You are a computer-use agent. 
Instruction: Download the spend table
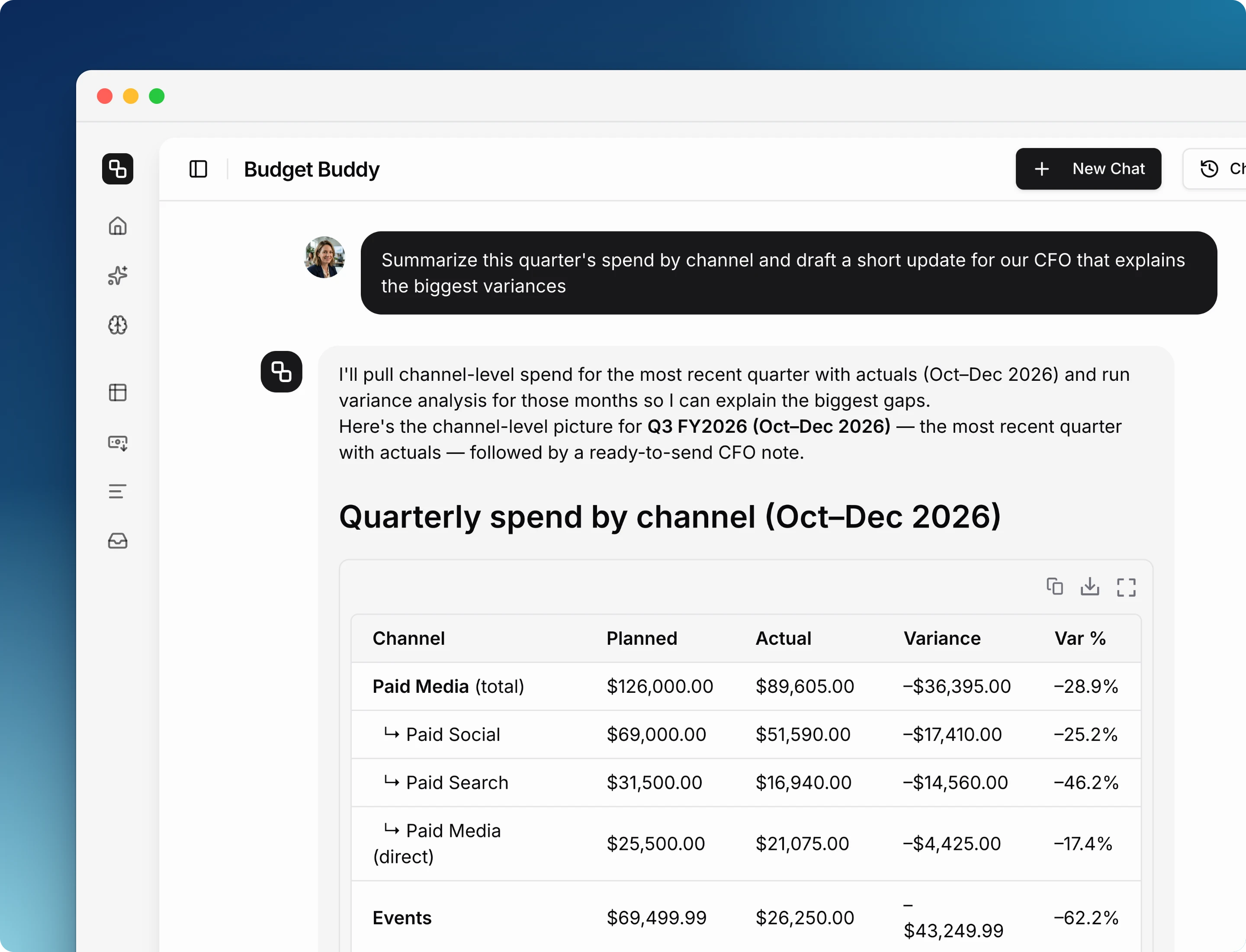click(1090, 586)
